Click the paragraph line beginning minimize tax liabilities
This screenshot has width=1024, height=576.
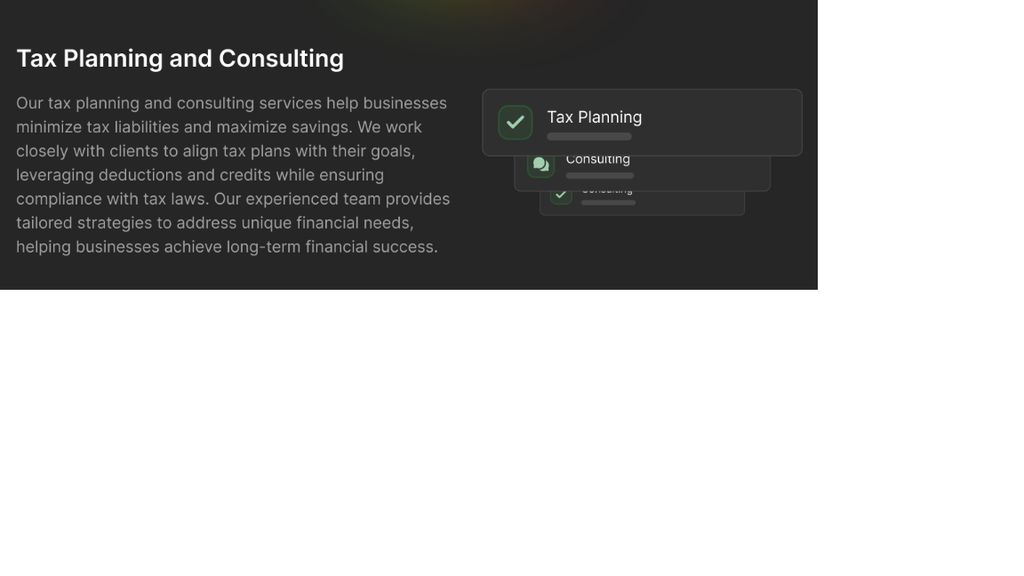click(219, 127)
